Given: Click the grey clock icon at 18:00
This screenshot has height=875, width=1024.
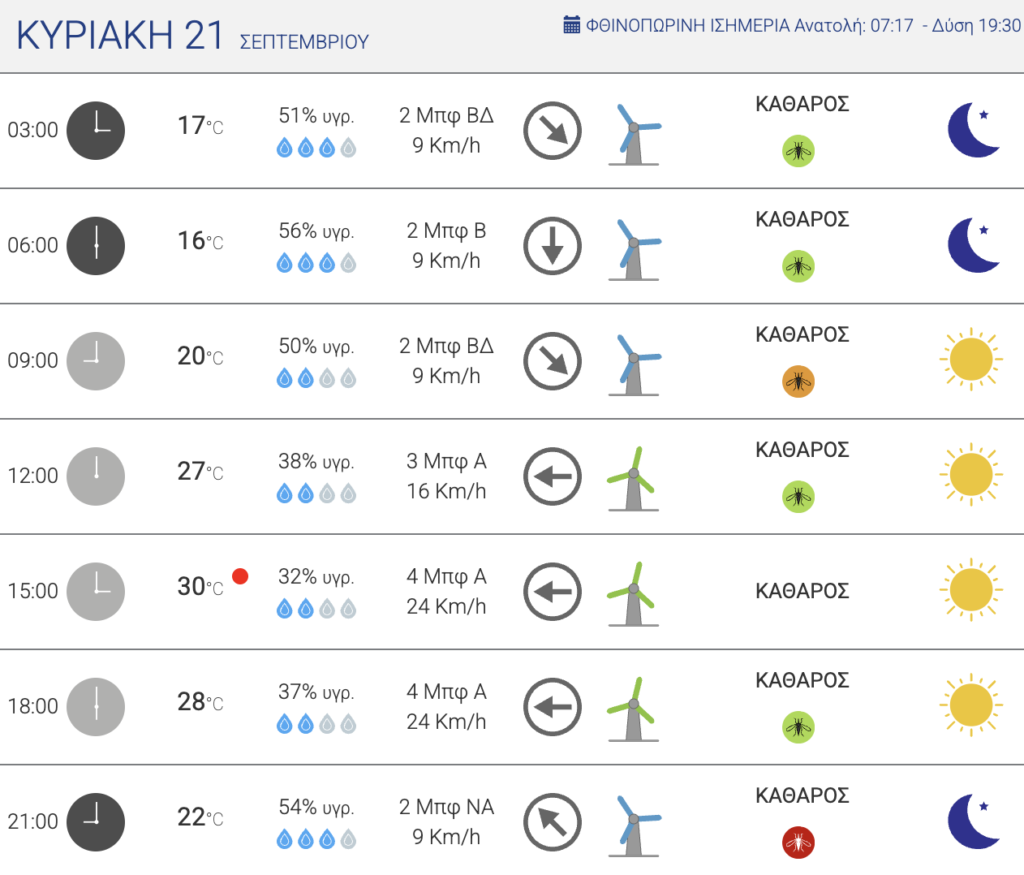Looking at the screenshot, I should 96,707.
